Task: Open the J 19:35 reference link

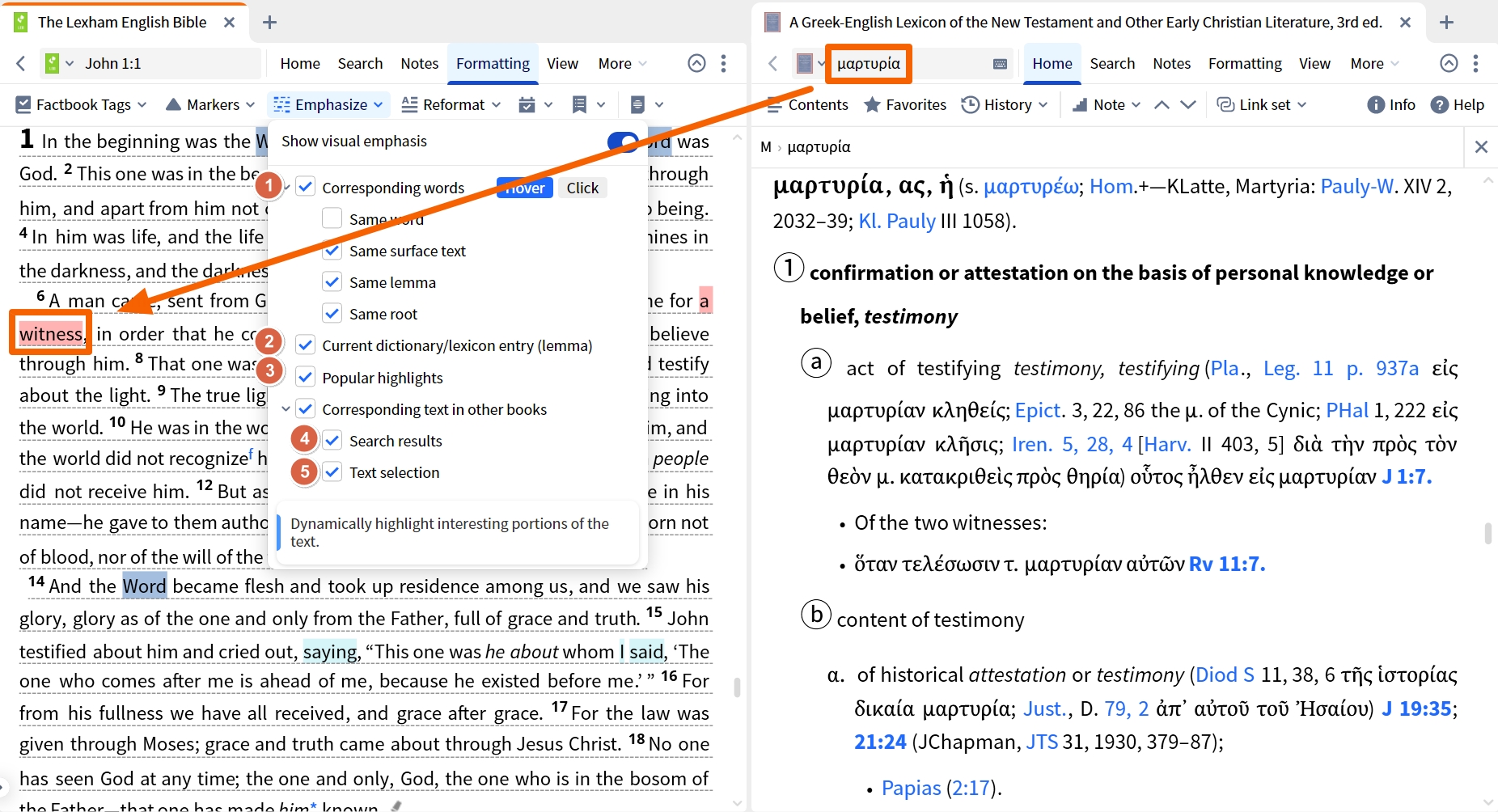Action: click(1416, 708)
